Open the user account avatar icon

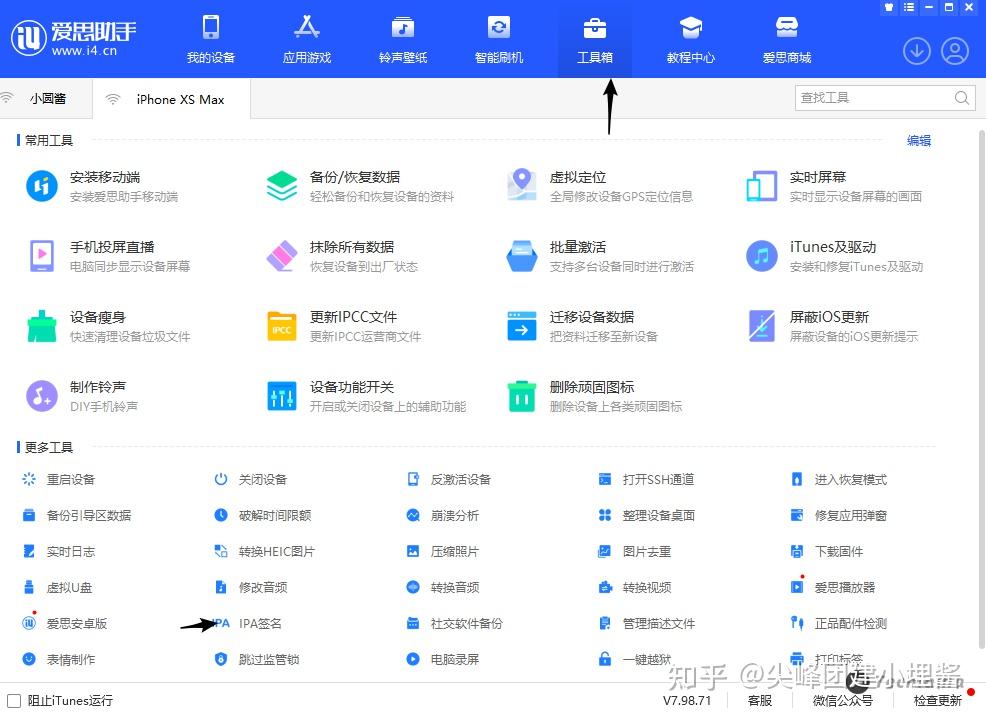click(x=955, y=51)
